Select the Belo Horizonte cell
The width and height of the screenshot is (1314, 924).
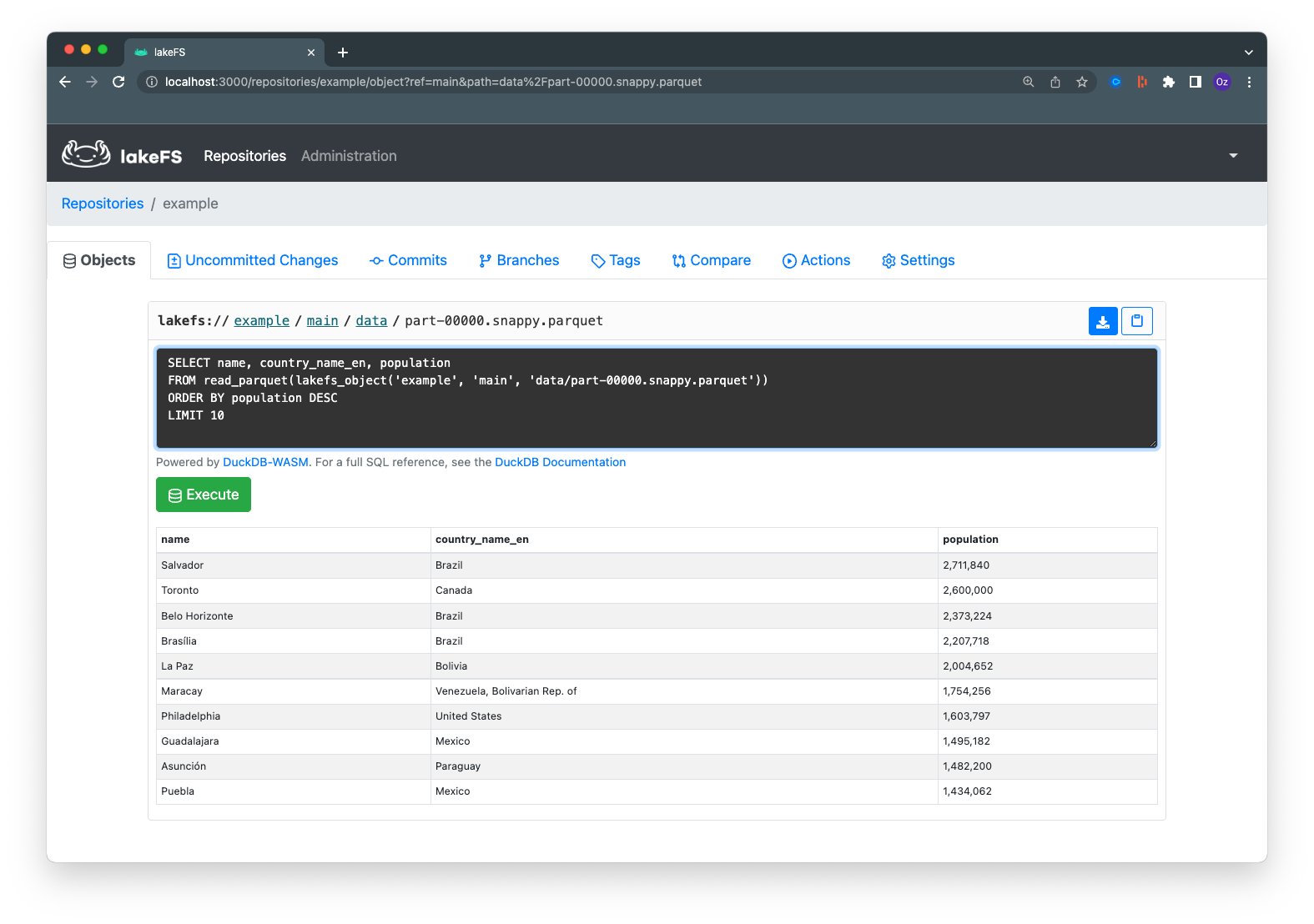(294, 616)
